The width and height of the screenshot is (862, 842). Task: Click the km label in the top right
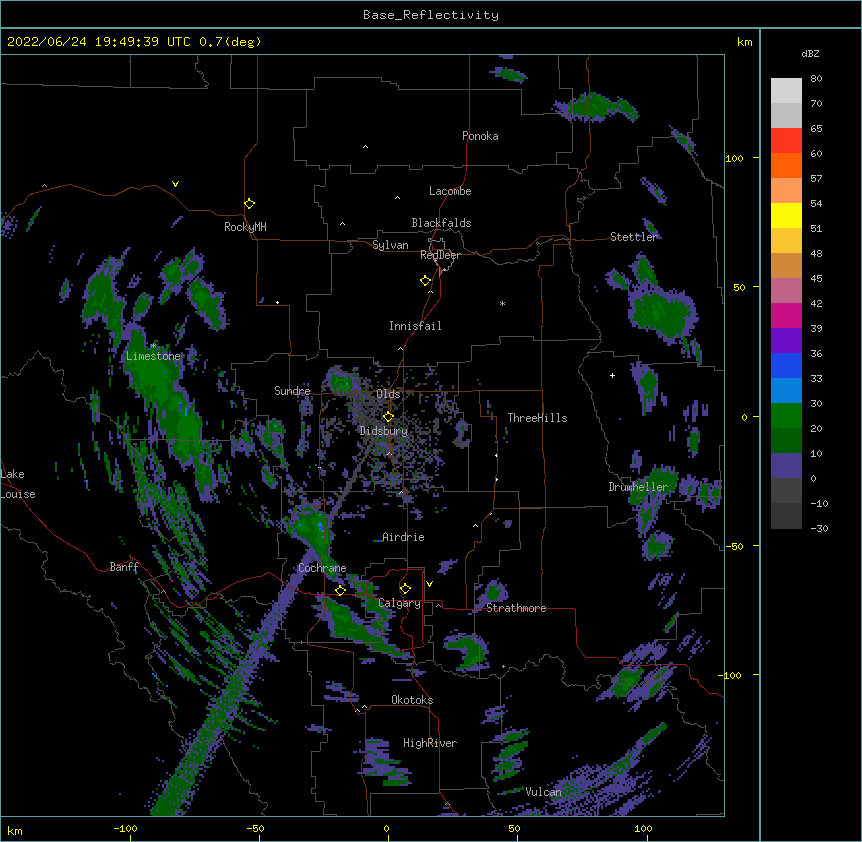point(745,42)
